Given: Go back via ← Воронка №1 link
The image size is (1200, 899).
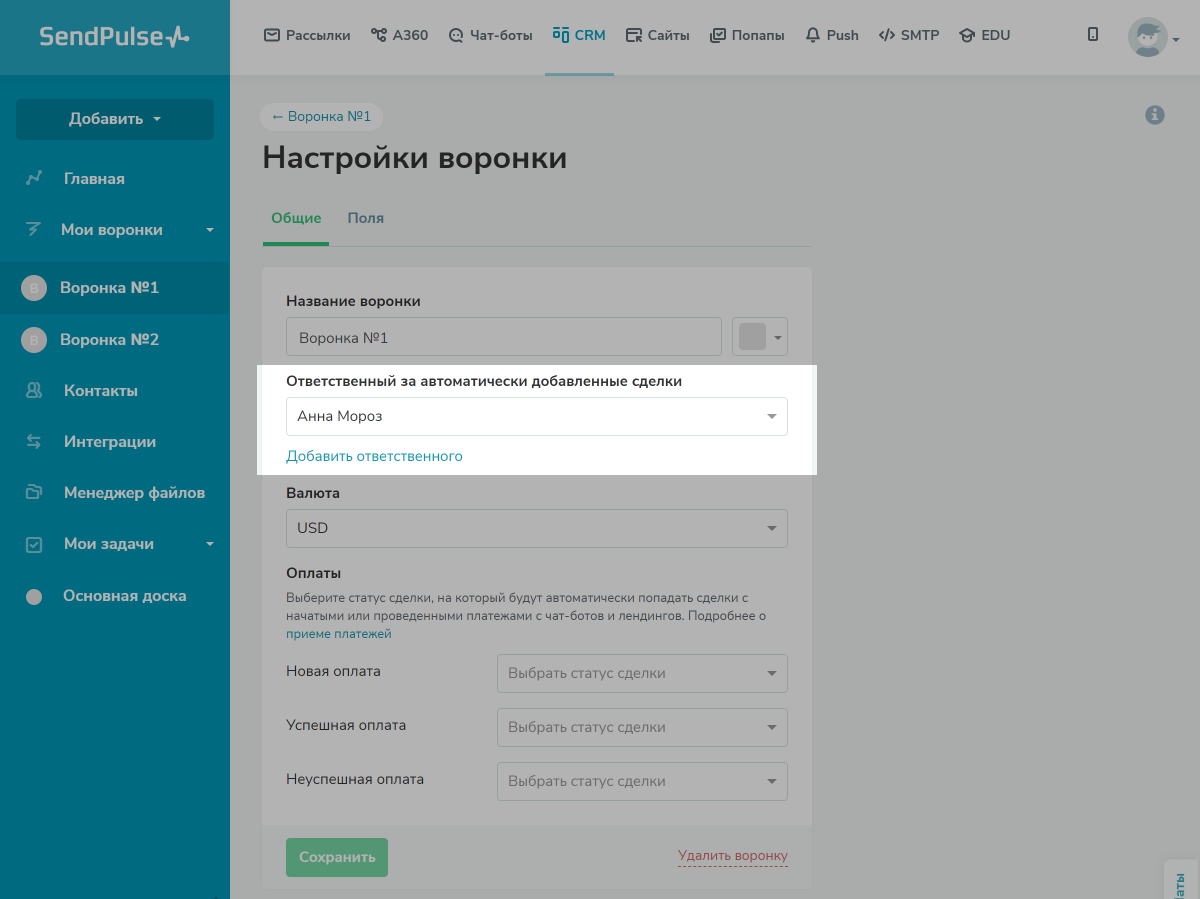Looking at the screenshot, I should tap(321, 116).
